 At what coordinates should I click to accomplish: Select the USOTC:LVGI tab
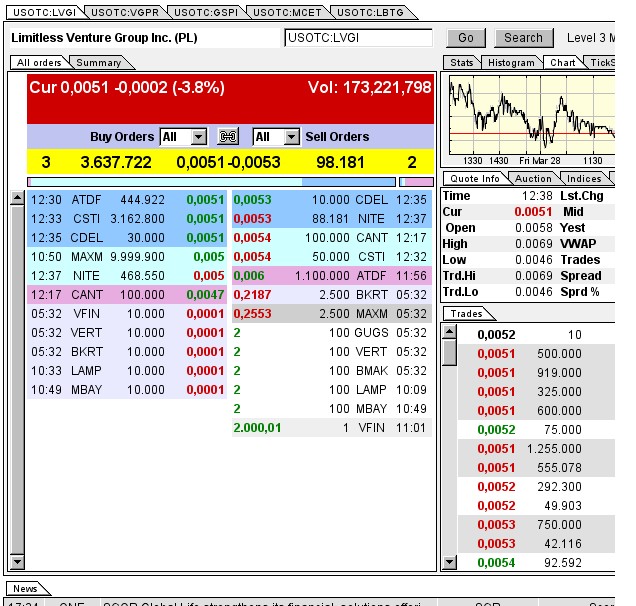44,13
